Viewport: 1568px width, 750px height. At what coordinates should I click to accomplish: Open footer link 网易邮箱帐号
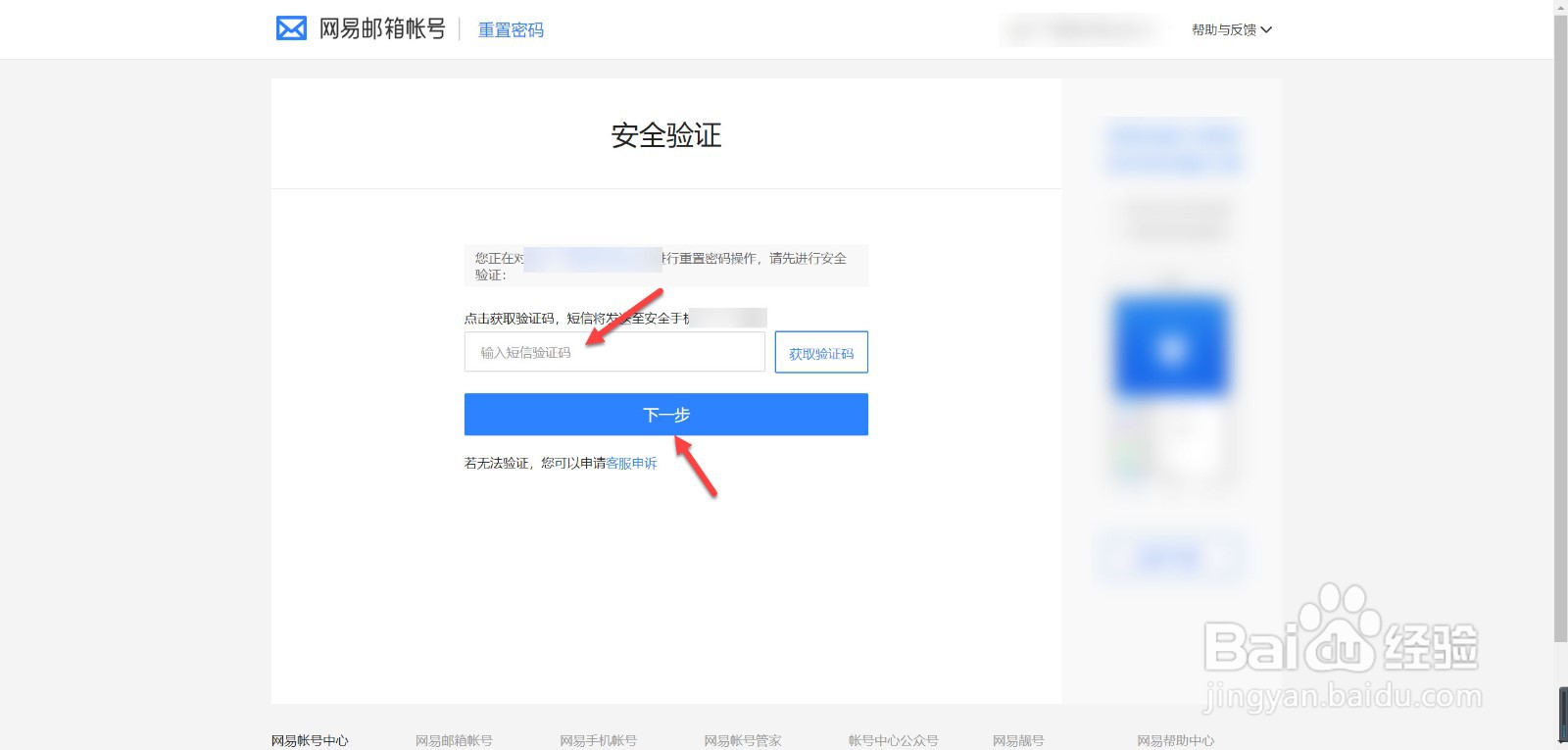[x=454, y=740]
